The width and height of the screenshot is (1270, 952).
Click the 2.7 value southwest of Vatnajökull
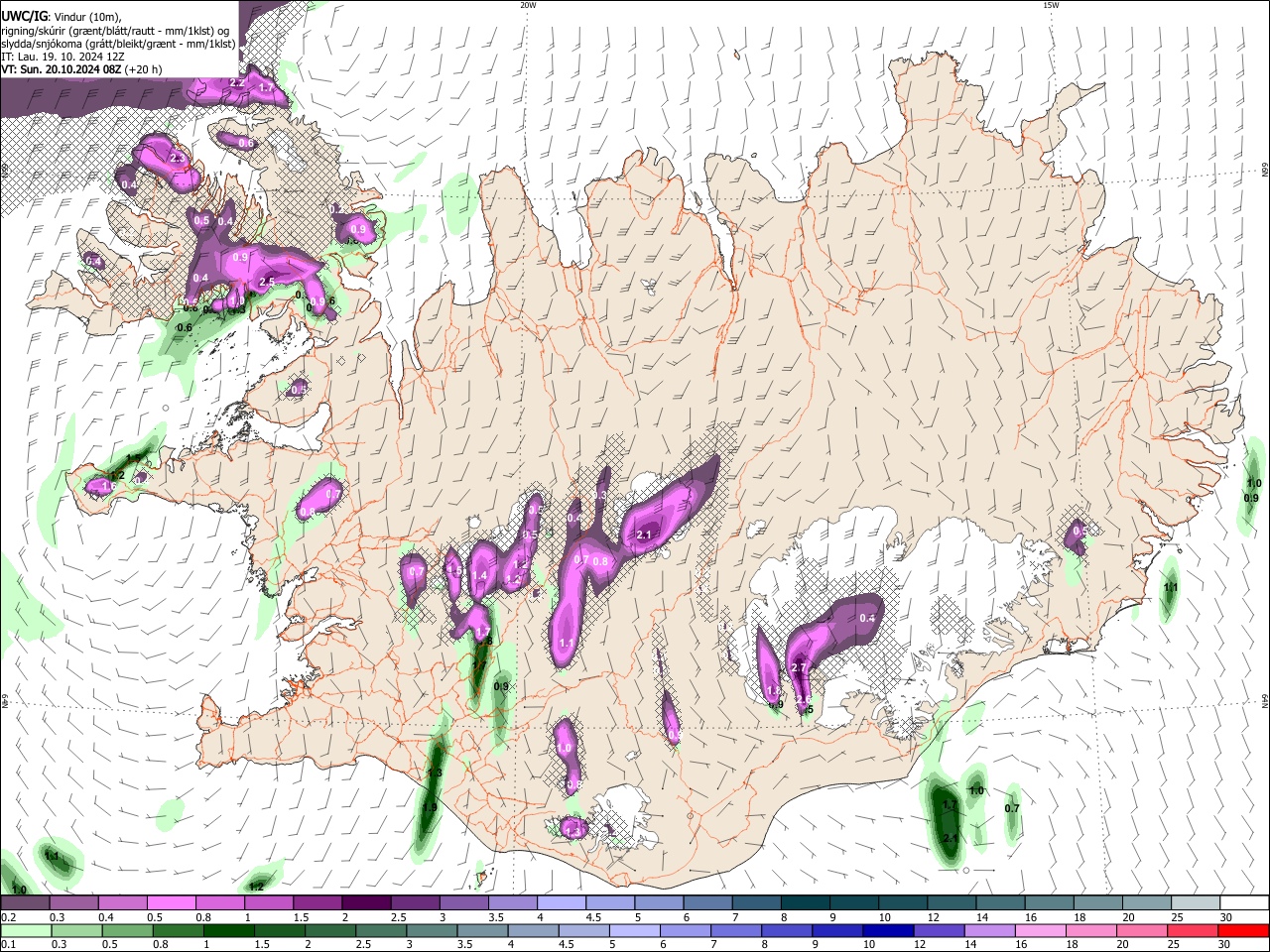(x=799, y=667)
